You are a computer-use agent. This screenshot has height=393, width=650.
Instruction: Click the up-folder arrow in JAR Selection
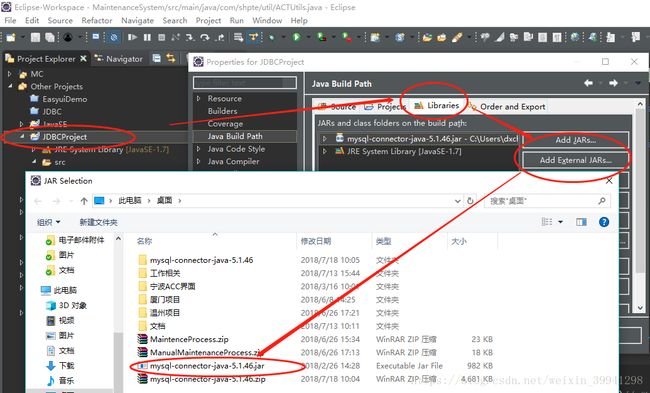(84, 201)
